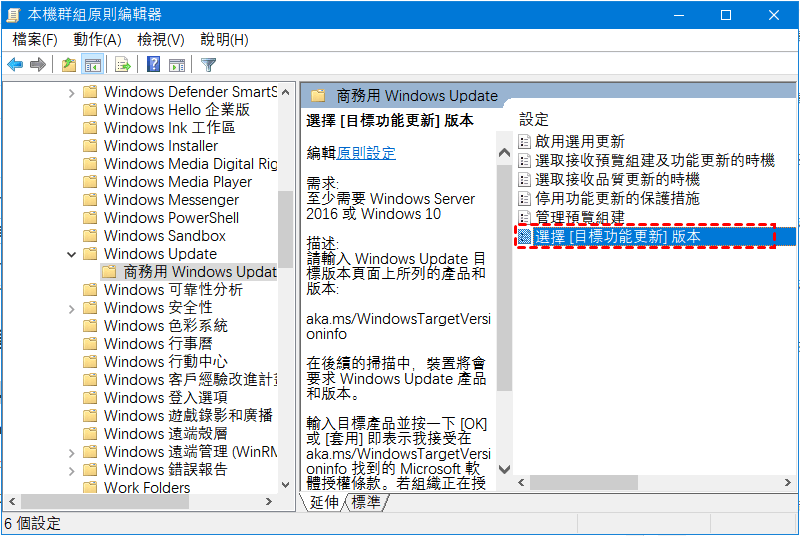The width and height of the screenshot is (800, 536).
Task: Click the Back arrow toolbar icon
Action: (x=15, y=65)
